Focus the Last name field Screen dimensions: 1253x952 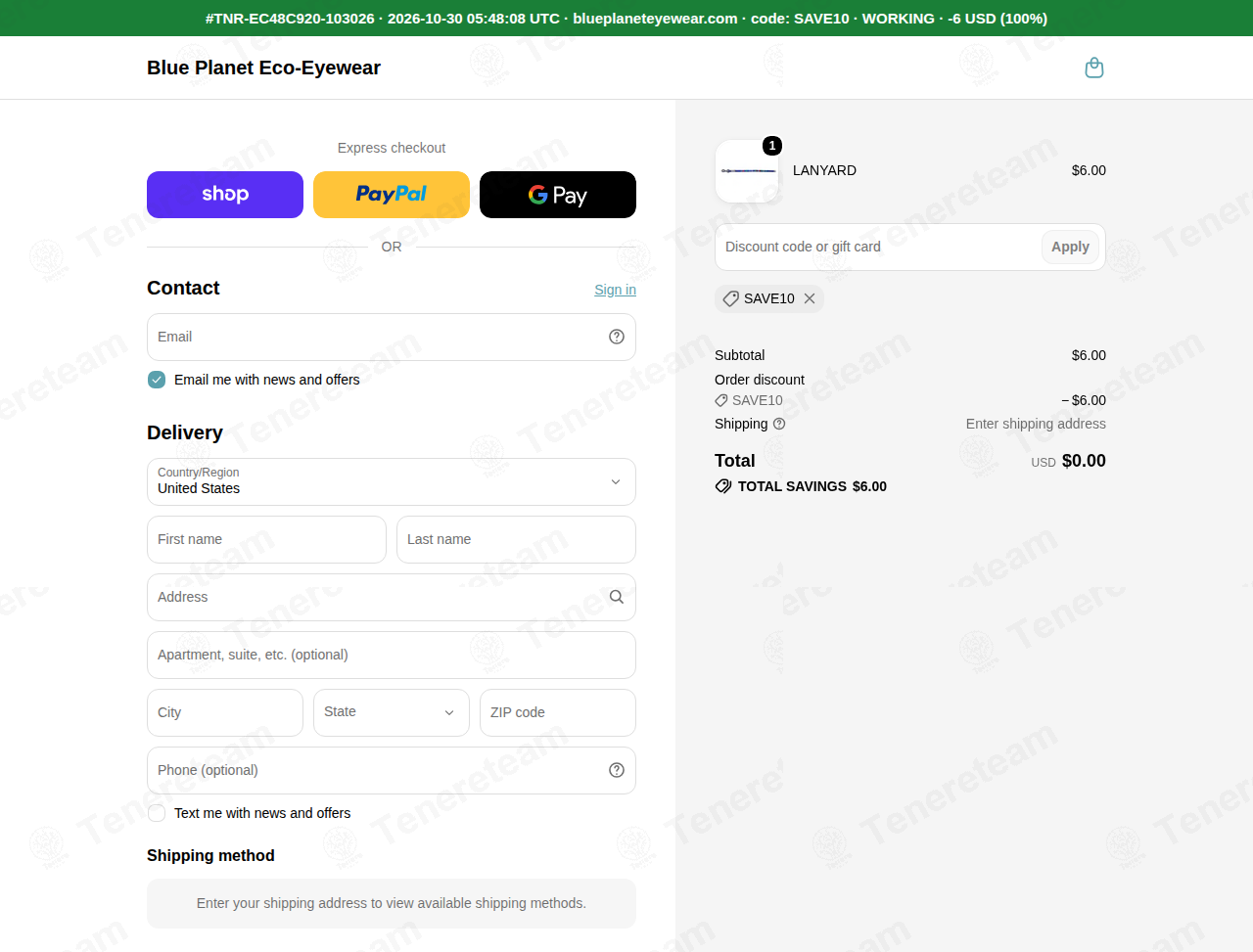pos(516,539)
